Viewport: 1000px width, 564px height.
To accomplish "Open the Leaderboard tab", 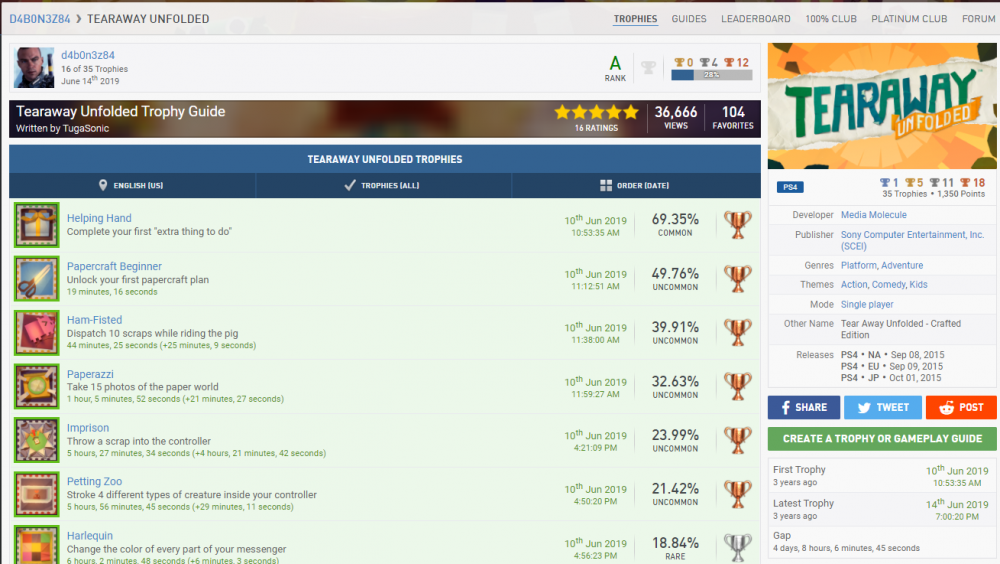I will [x=756, y=19].
